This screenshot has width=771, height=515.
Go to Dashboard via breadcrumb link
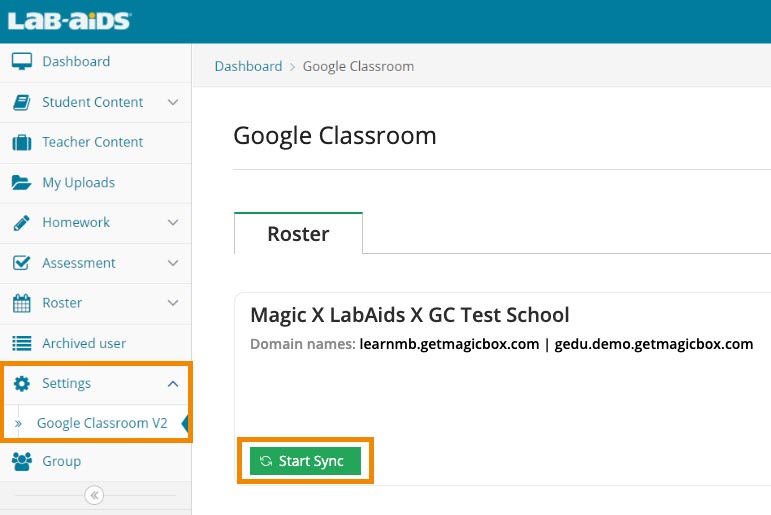click(x=248, y=66)
